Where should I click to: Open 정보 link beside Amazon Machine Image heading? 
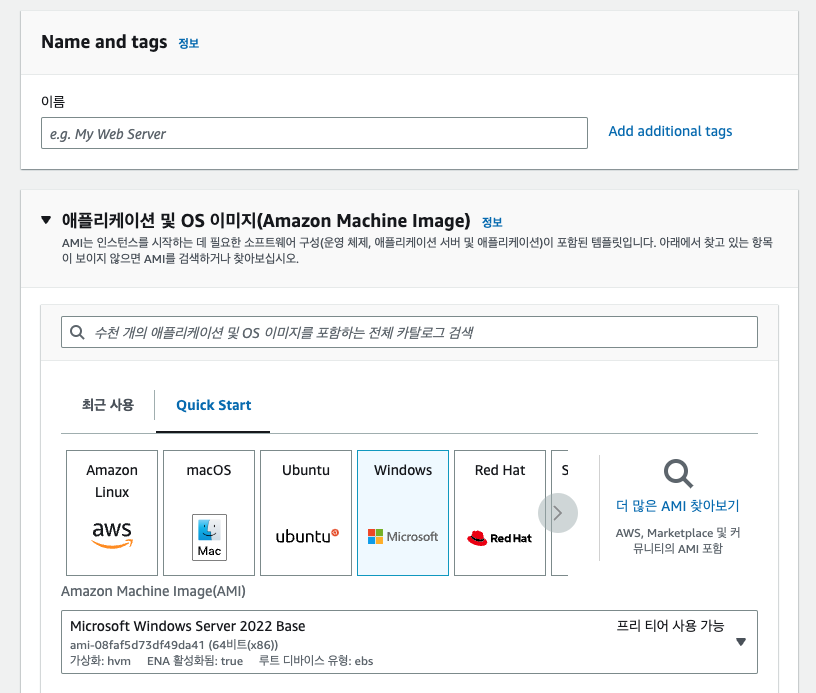(492, 222)
